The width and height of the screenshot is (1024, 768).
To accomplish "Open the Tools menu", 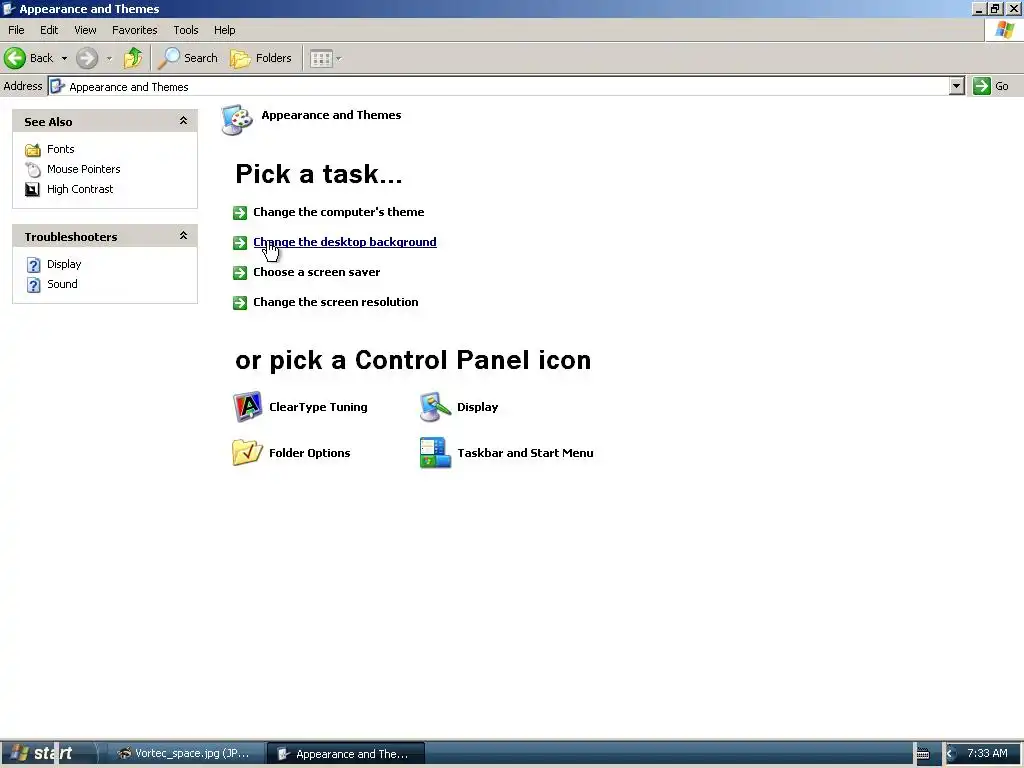I will click(185, 30).
